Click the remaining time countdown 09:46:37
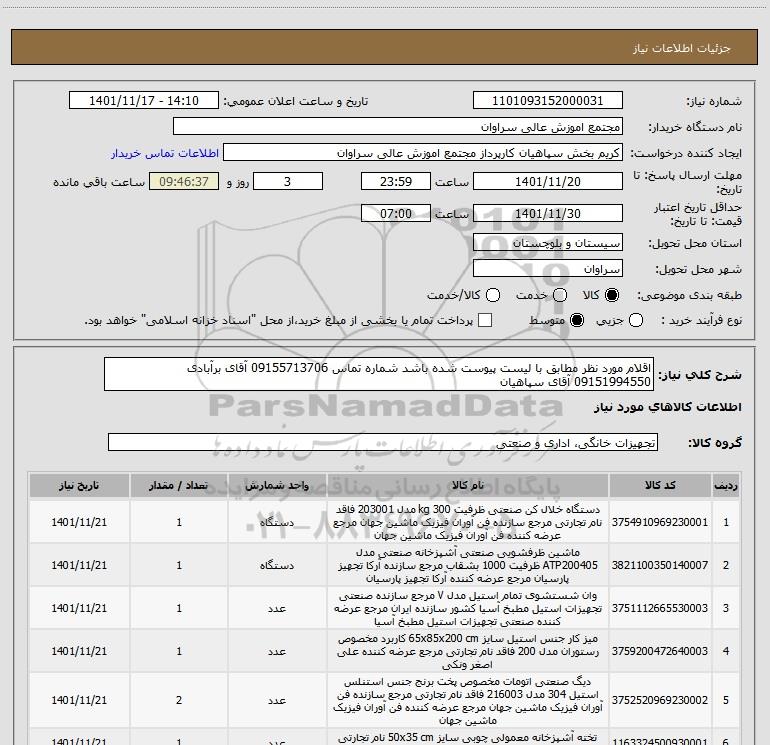Screen dimensions: 770x745 [184, 181]
